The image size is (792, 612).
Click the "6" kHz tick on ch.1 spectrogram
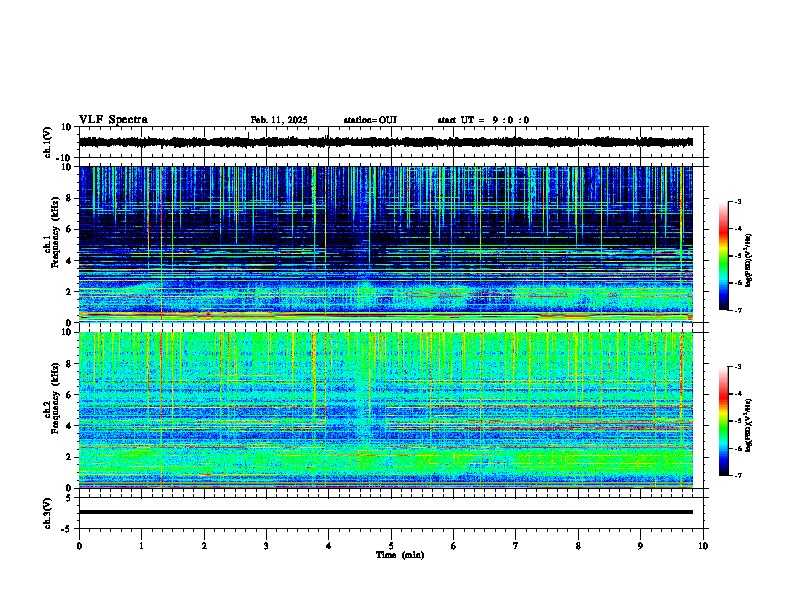(70, 229)
